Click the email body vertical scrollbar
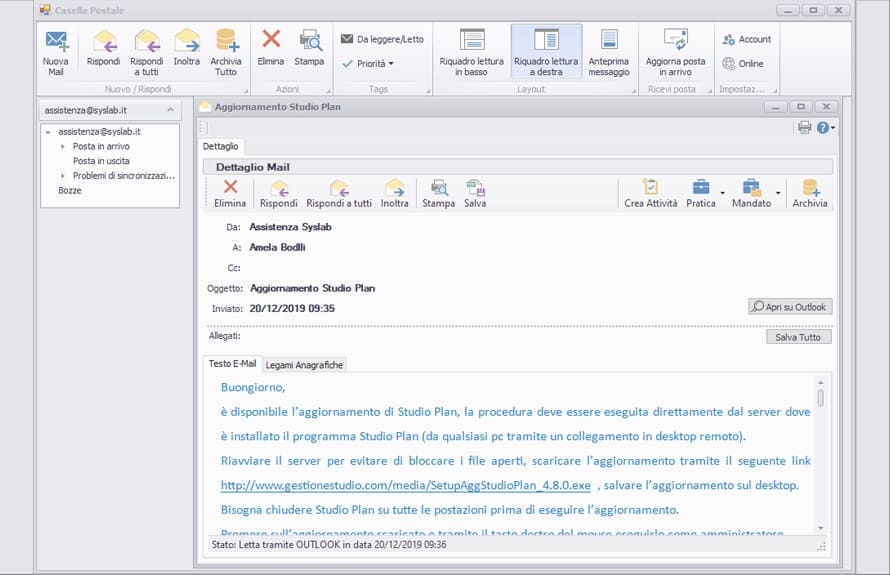Image resolution: width=890 pixels, height=575 pixels. click(x=821, y=398)
